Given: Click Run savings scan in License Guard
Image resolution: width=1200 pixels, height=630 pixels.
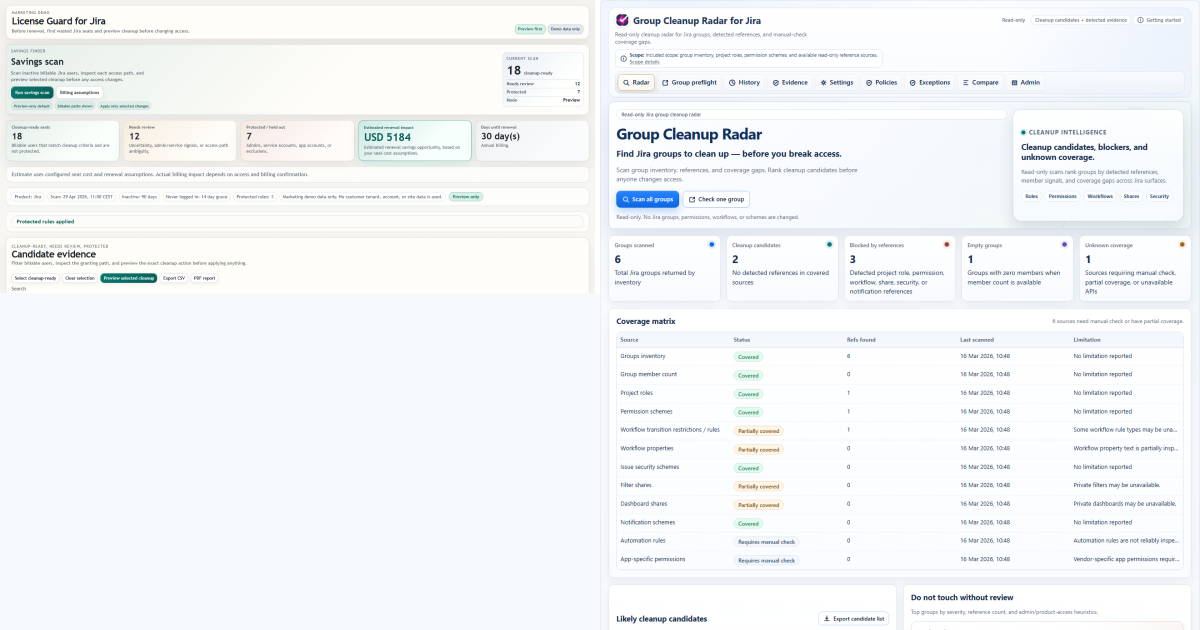Looking at the screenshot, I should click(x=32, y=92).
